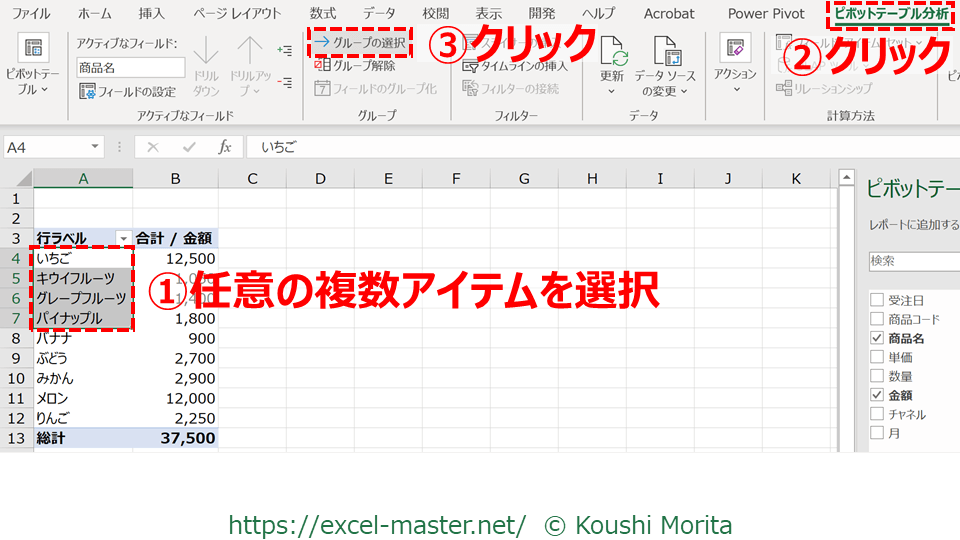Click the グループ解除 button
Image resolution: width=960 pixels, height=540 pixels.
[355, 66]
